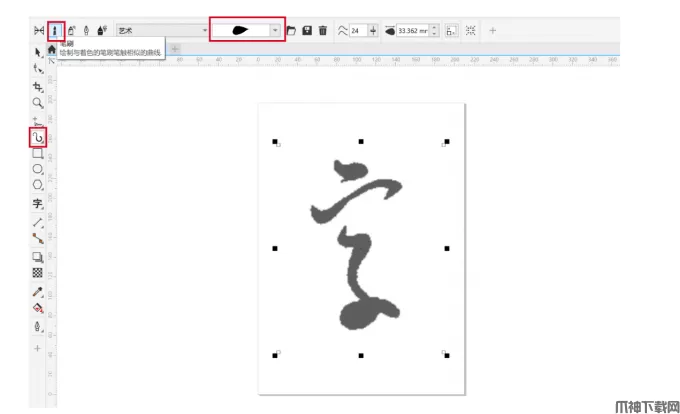680x414 pixels.
Task: Click the stroke width field 33.362 mm
Action: tap(413, 30)
